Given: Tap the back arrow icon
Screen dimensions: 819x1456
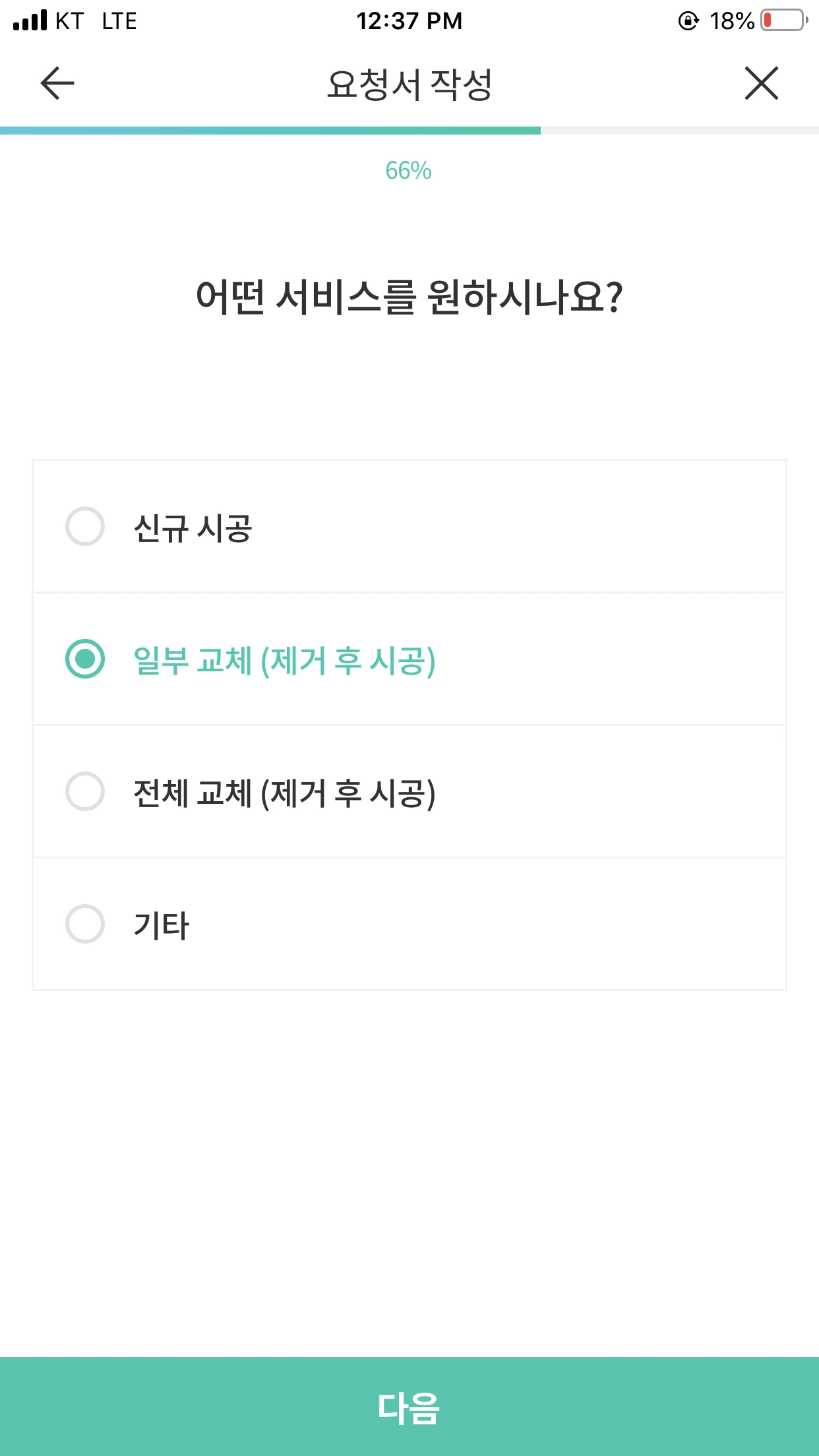Looking at the screenshot, I should point(57,84).
